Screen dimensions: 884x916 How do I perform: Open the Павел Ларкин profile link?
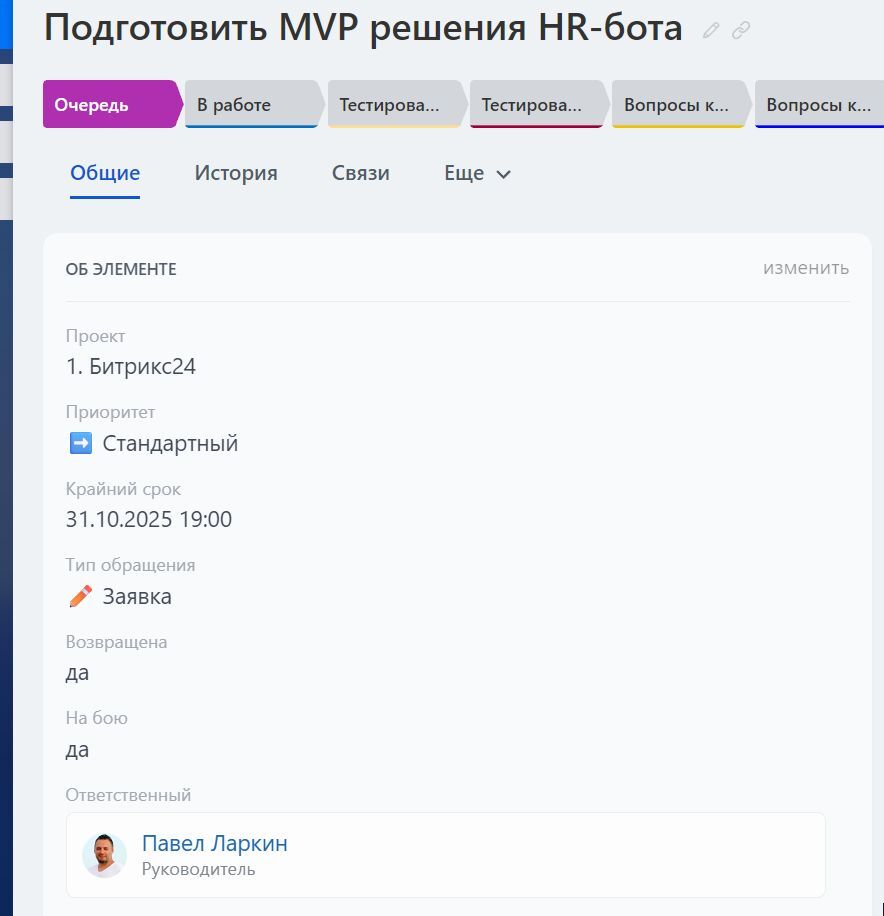tap(216, 843)
